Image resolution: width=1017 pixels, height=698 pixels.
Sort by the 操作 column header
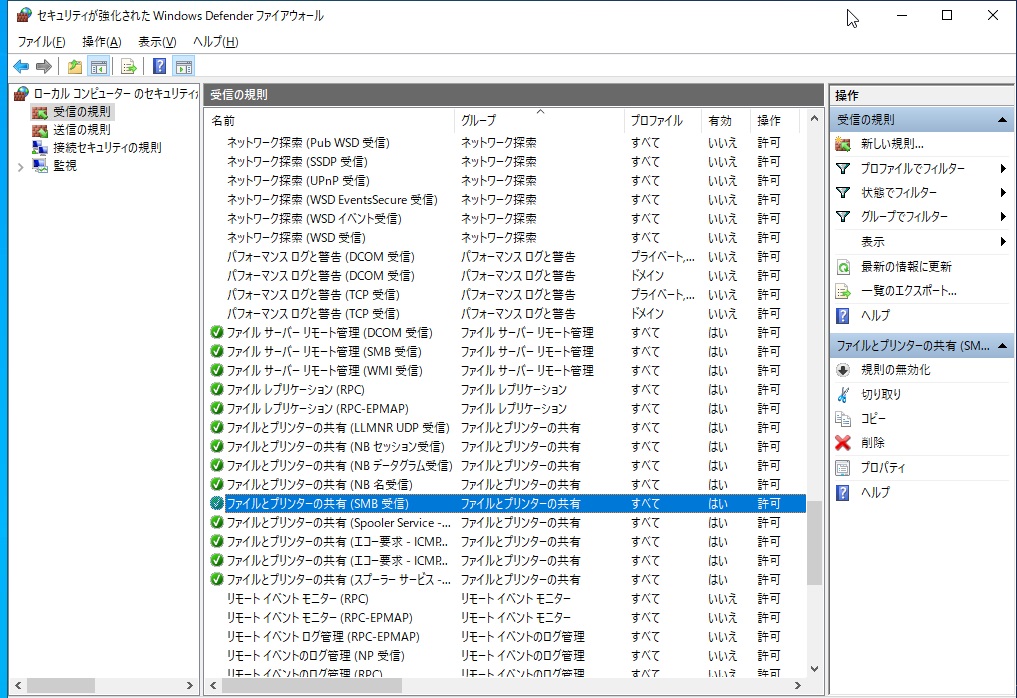pos(777,121)
